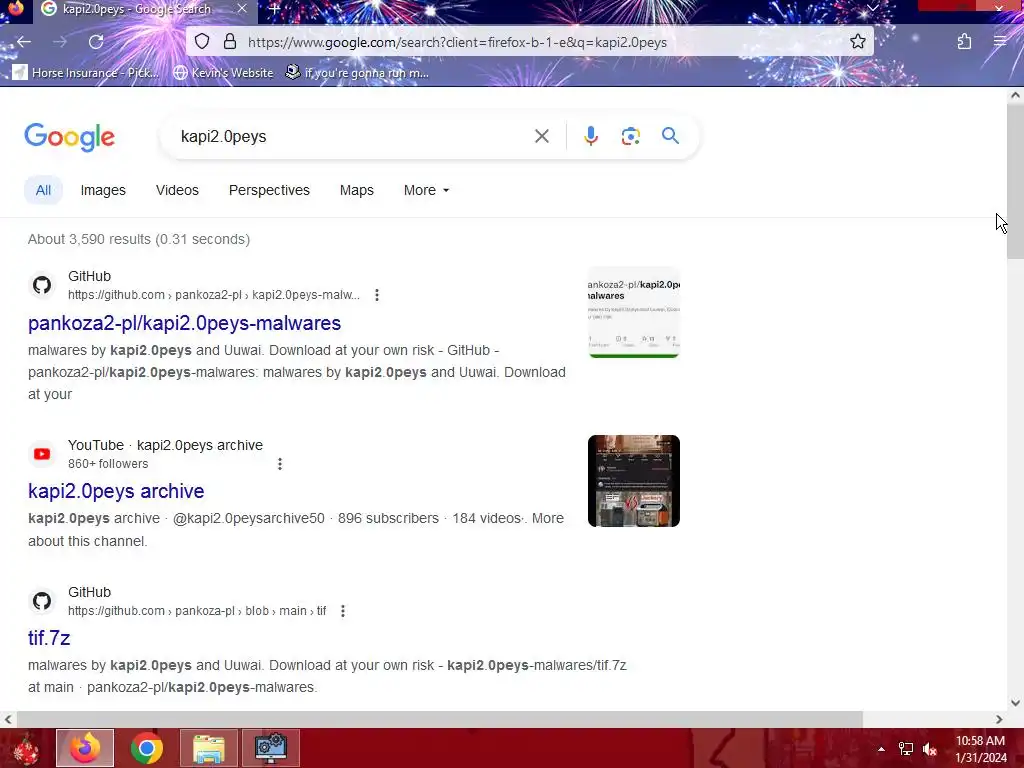
Task: Switch to the Images tab
Action: click(x=103, y=190)
